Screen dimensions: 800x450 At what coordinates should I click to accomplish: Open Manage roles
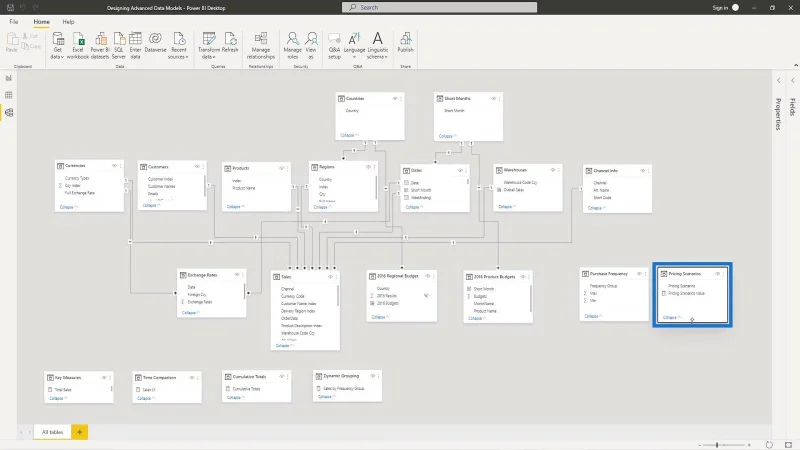coord(292,45)
